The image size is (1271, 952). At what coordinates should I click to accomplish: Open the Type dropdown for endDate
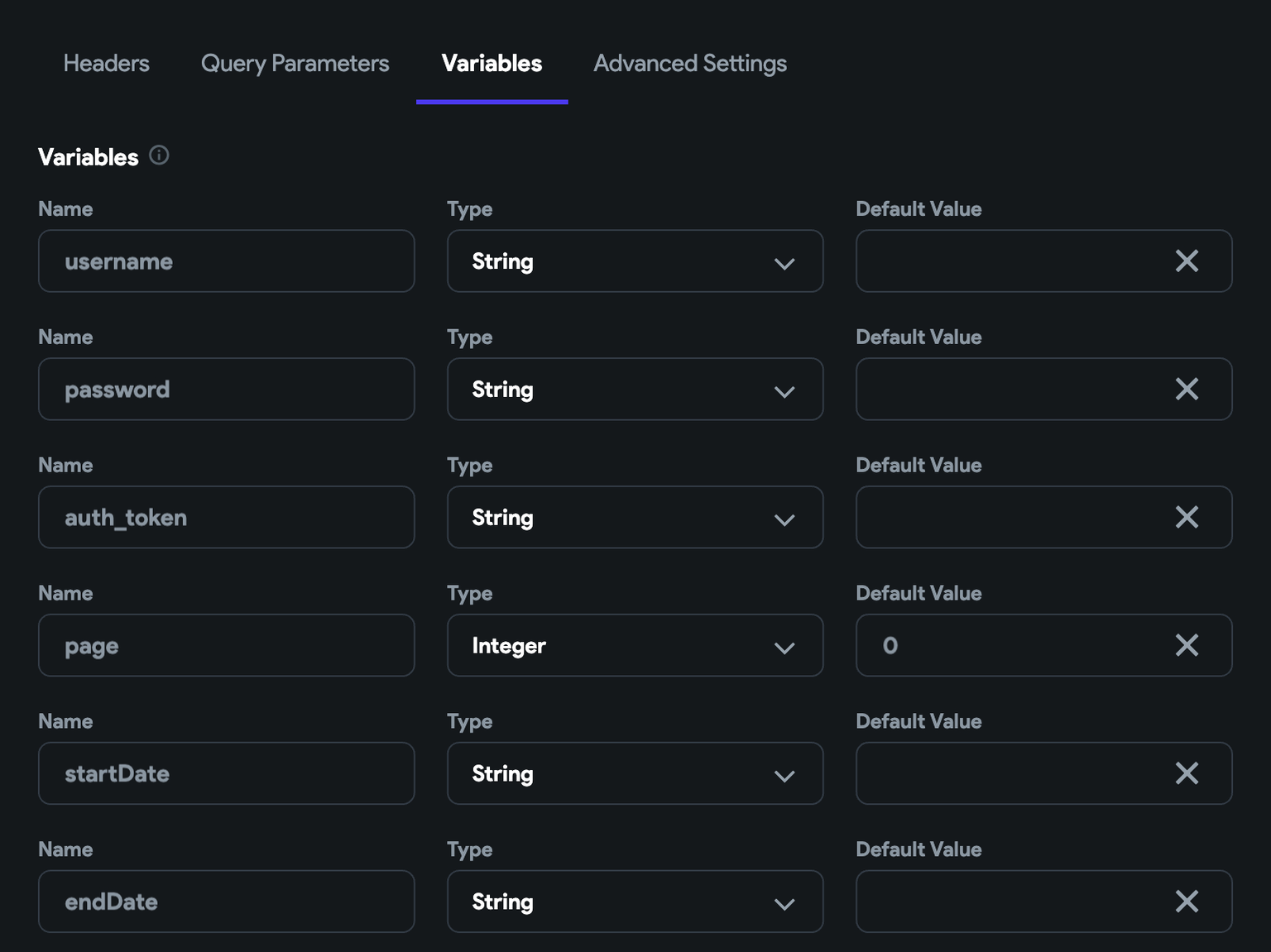click(635, 902)
